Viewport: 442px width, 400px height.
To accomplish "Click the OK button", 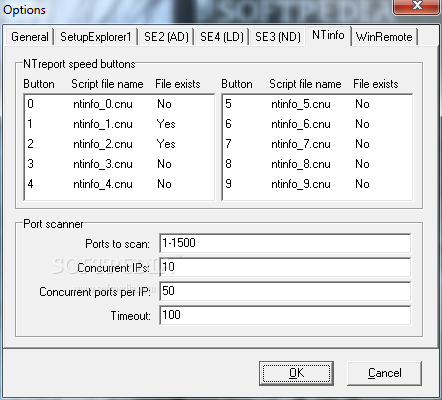I will (x=296, y=373).
